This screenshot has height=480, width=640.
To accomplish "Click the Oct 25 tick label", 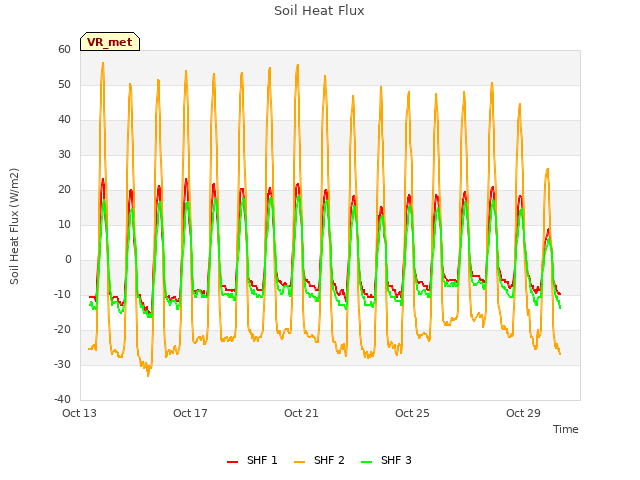I will coord(412,413).
